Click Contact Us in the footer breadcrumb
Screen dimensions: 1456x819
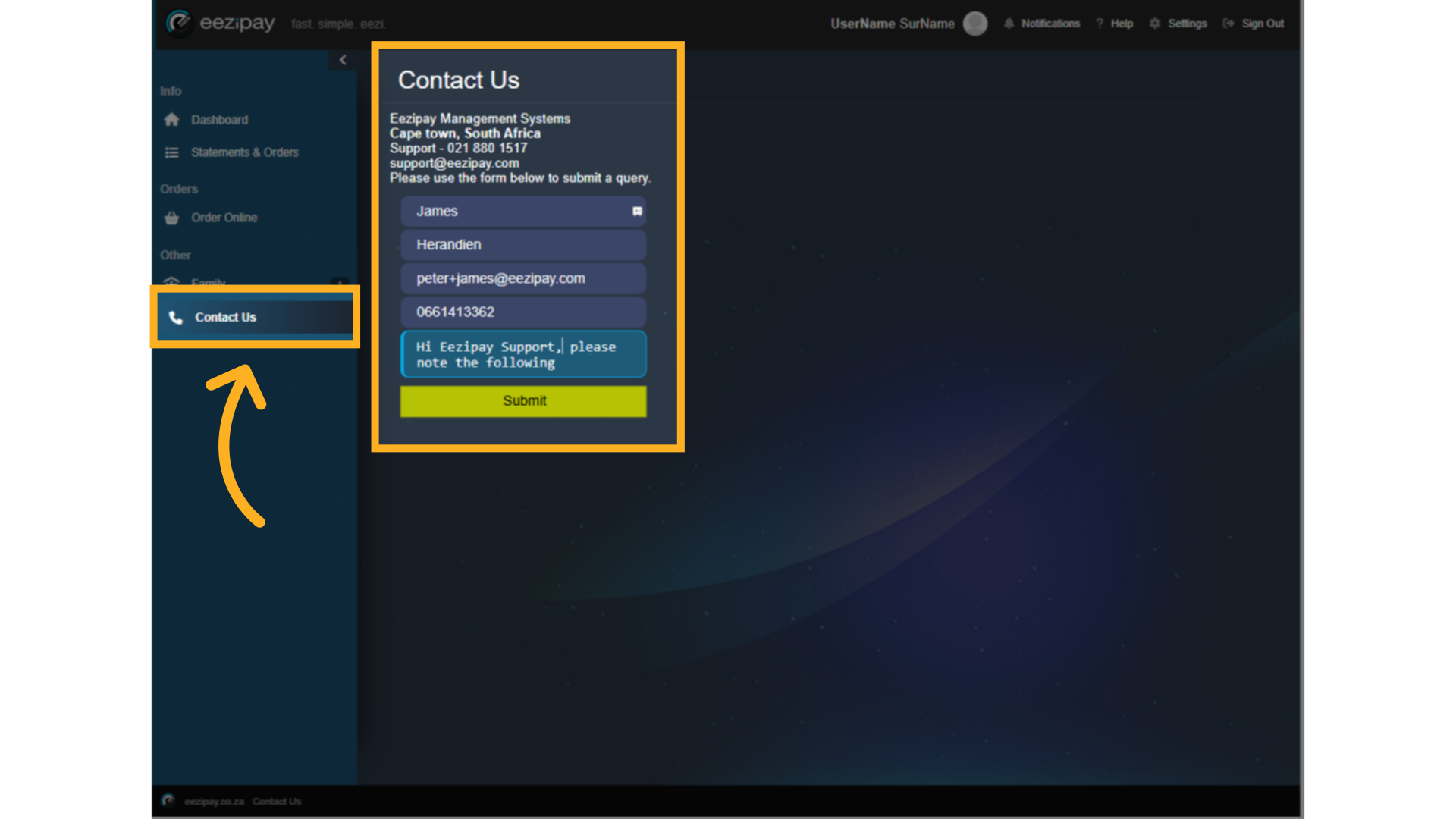[x=277, y=802]
